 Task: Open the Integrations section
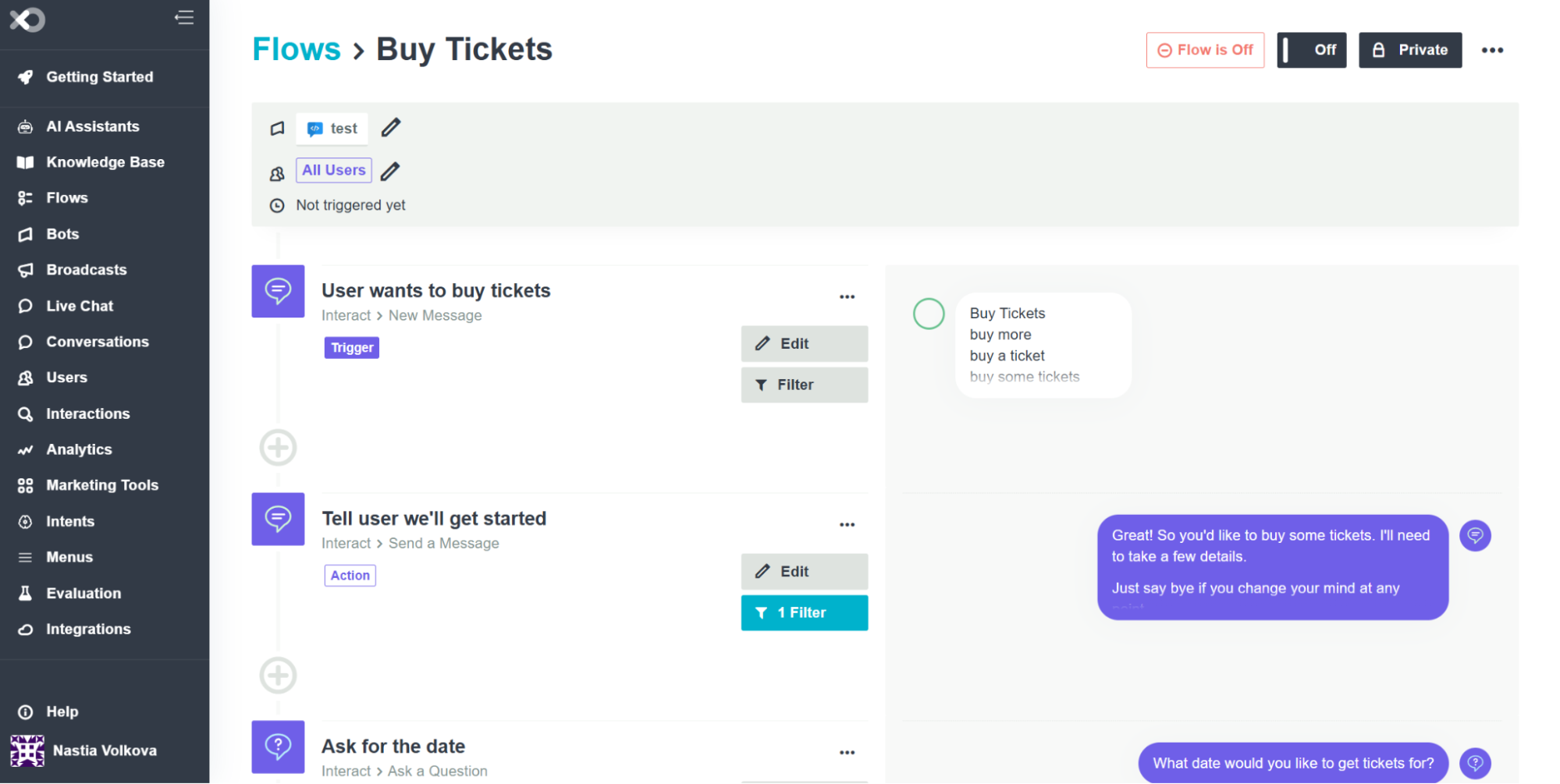[88, 629]
